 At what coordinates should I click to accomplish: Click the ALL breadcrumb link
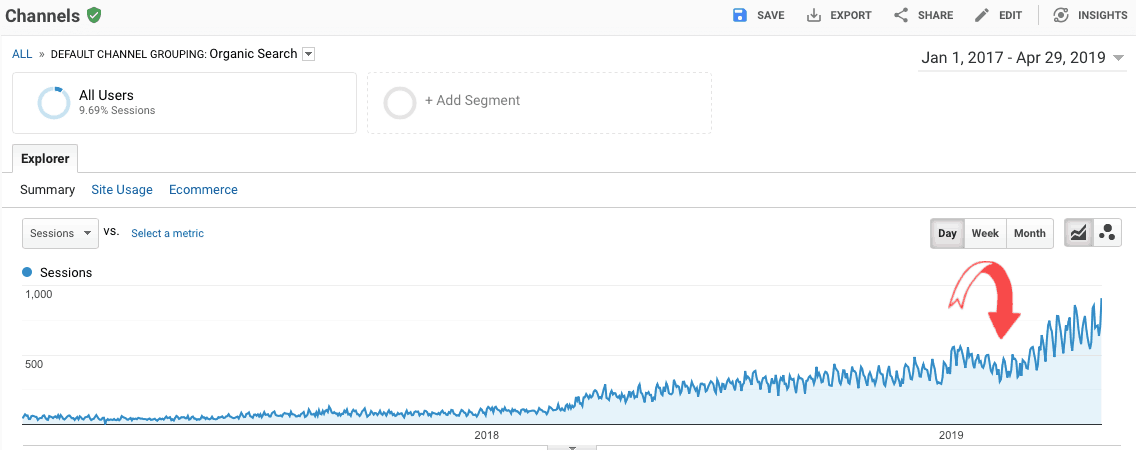[x=22, y=54]
